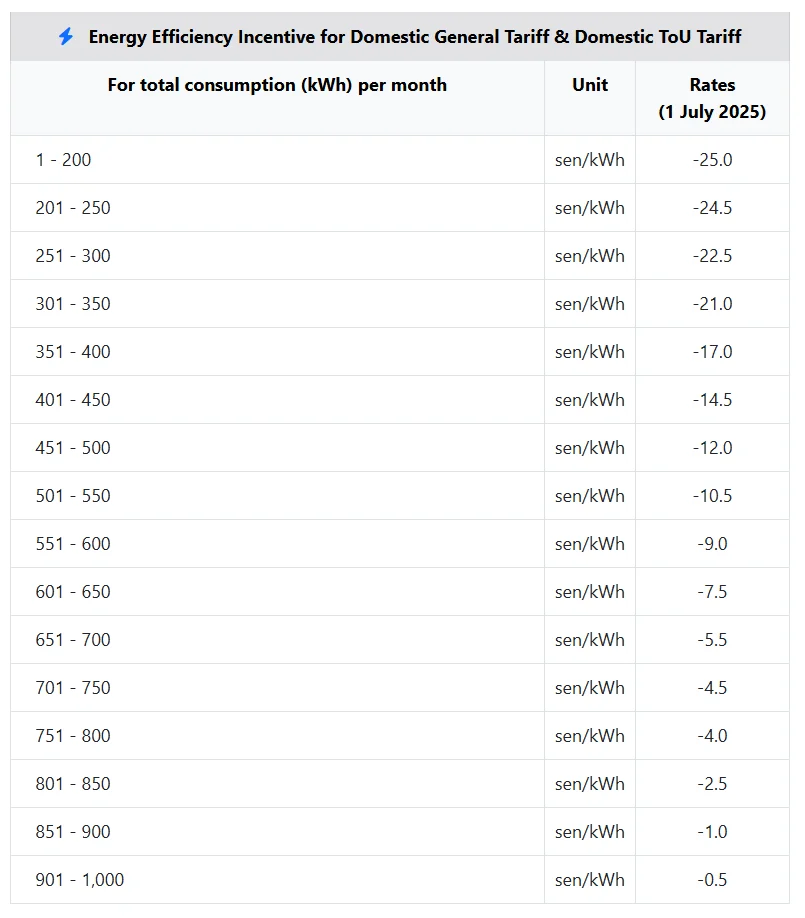This screenshot has height=918, width=805.
Task: Click the 'For total consumption (kWh) per month' header
Action: 277,85
